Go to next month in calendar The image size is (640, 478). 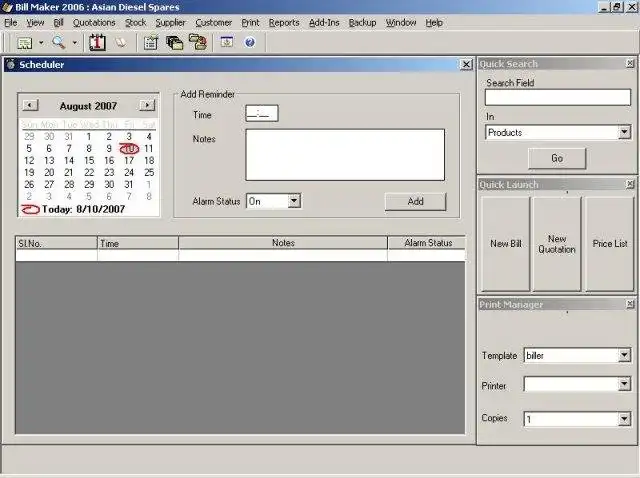coord(147,105)
